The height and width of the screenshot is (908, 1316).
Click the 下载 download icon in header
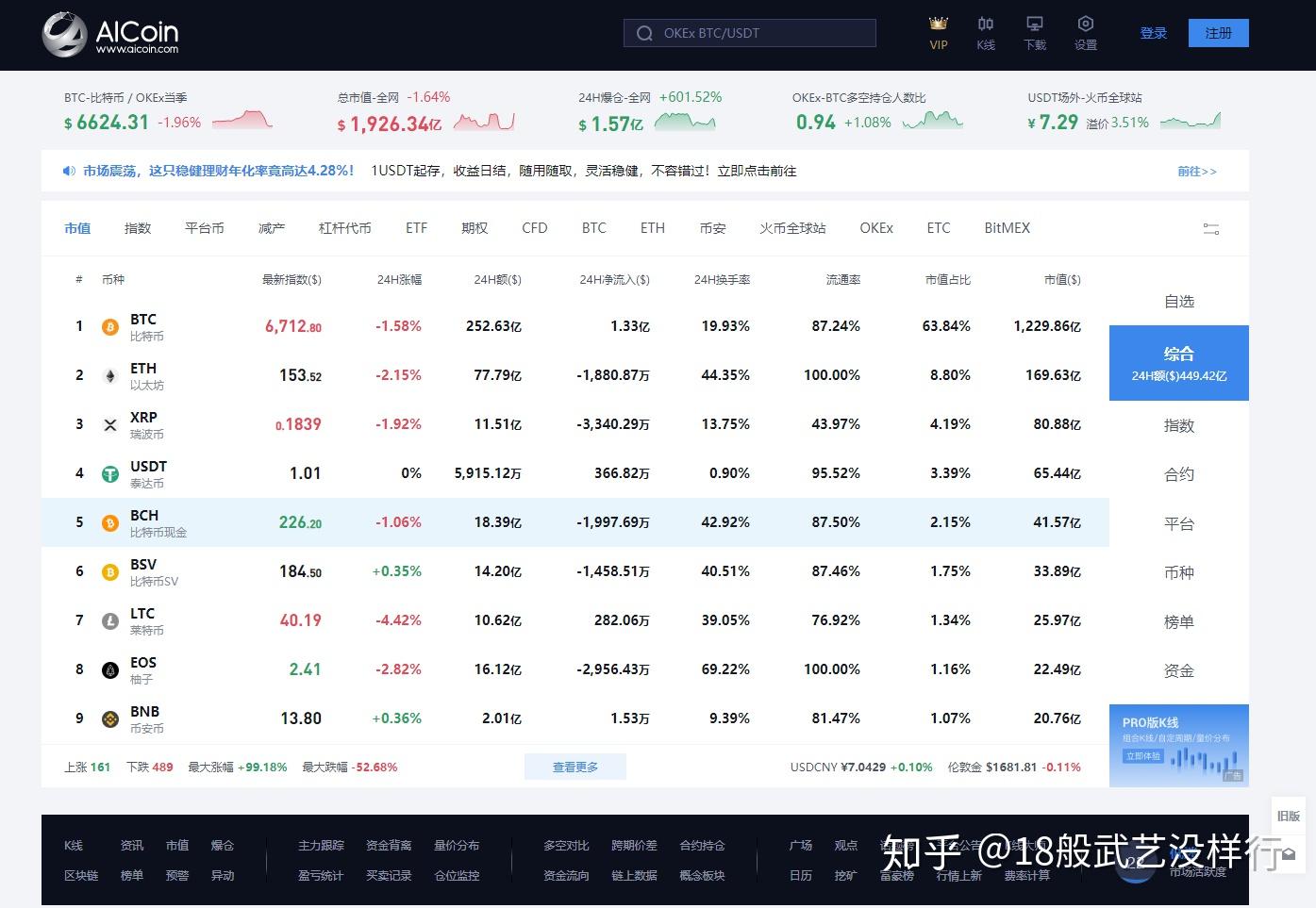[x=1035, y=24]
